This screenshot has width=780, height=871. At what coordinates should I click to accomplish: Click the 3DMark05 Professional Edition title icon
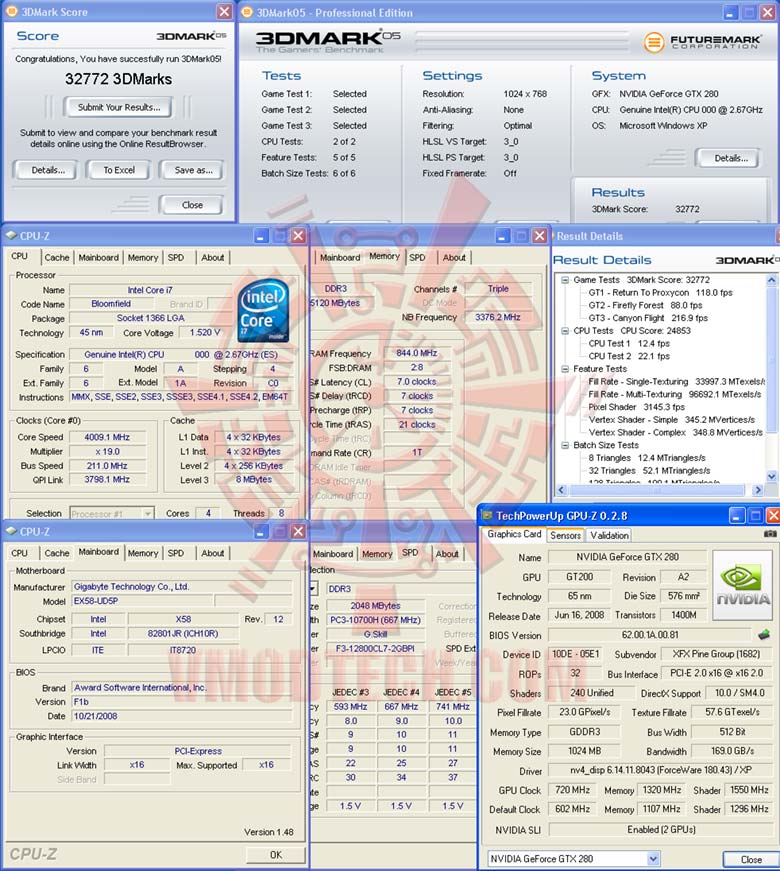247,12
